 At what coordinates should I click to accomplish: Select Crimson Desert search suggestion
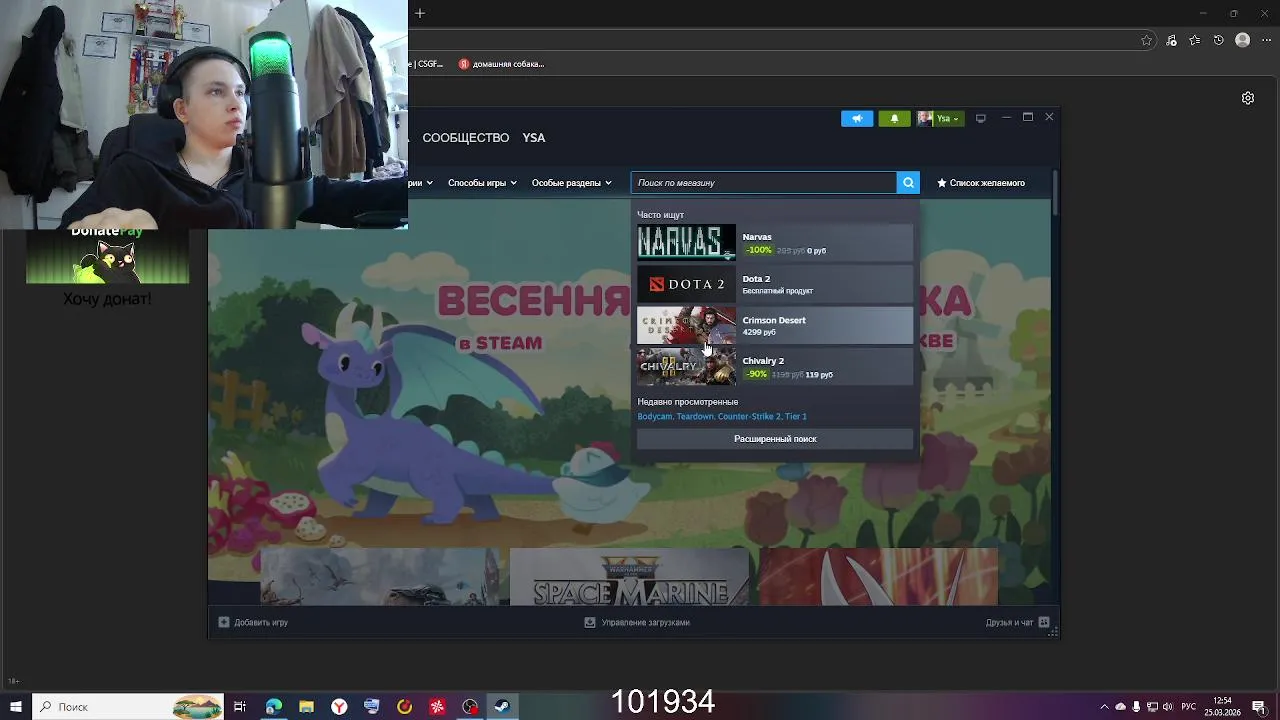coord(775,325)
